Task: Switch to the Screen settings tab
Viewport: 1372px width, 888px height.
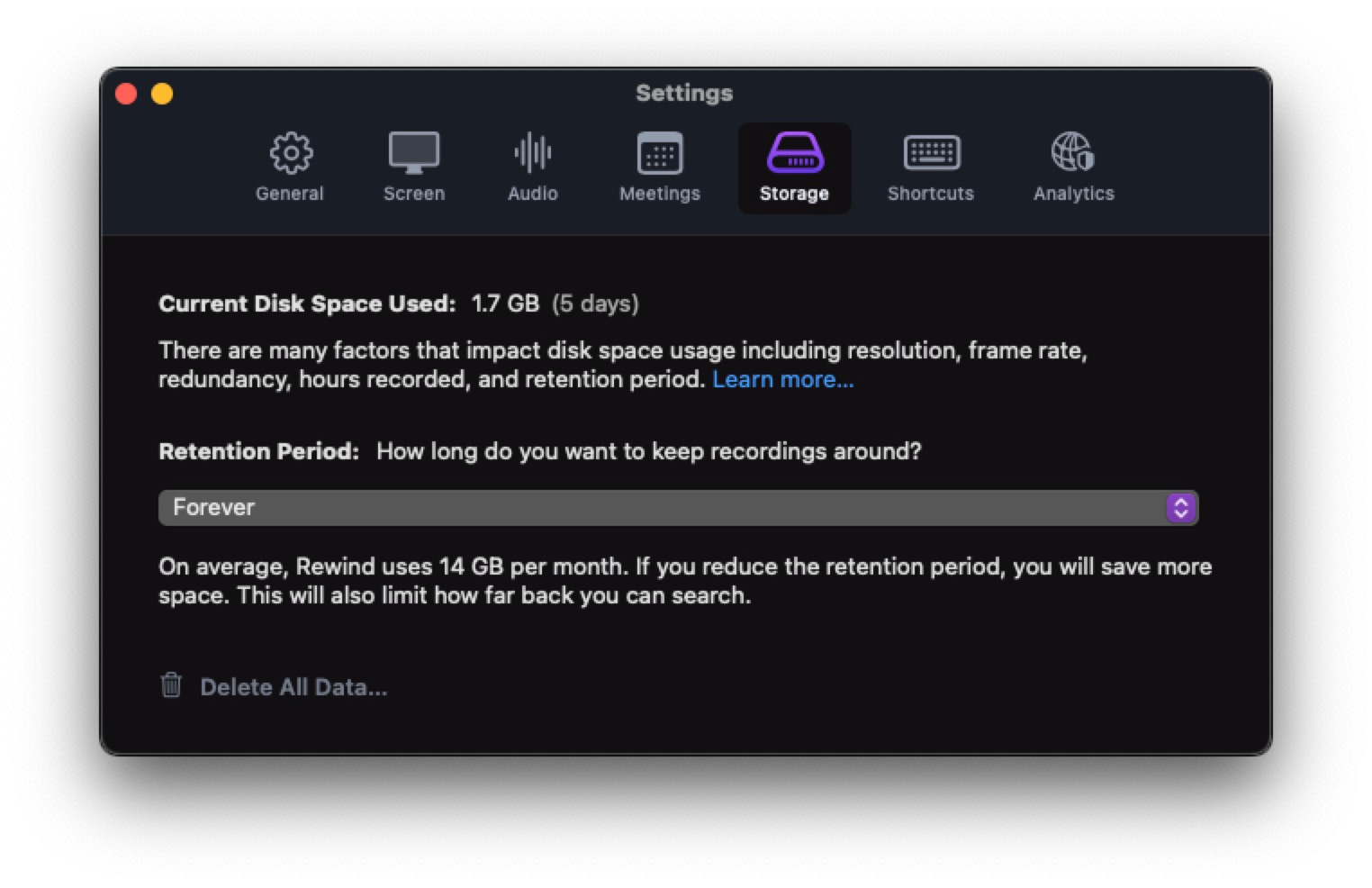Action: [414, 168]
